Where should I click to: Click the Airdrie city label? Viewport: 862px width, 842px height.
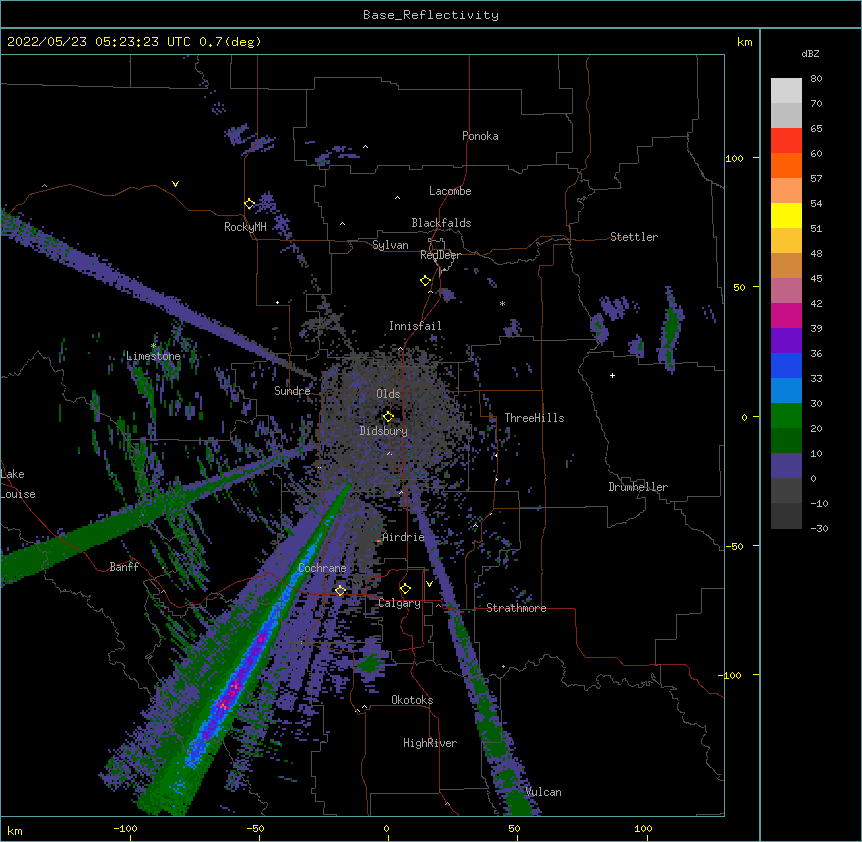(404, 537)
